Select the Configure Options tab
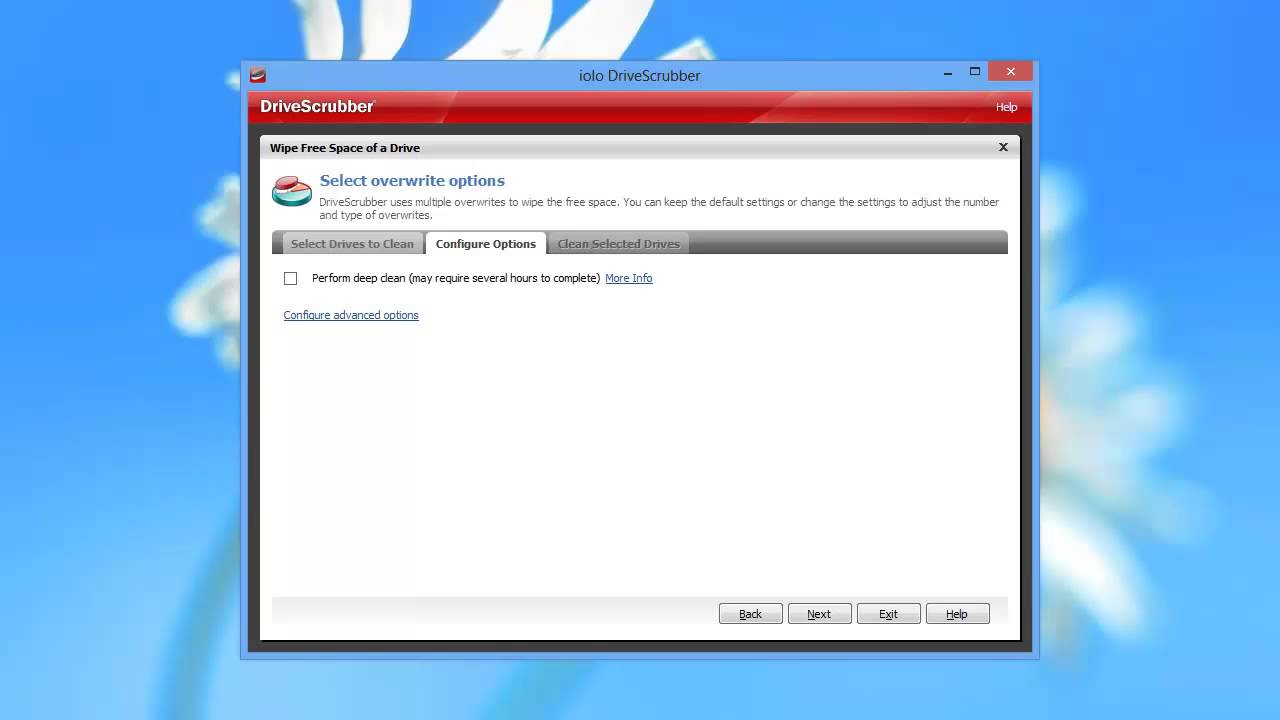The image size is (1280, 720). (486, 244)
